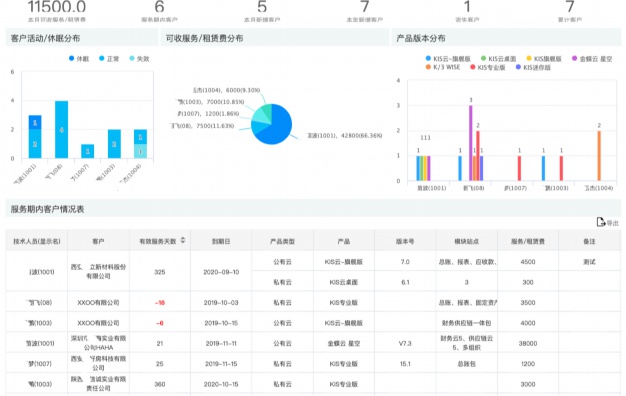Screen dimensions: 626x396
Task: Click the 服务/租赁费 column header
Action: 528,241
